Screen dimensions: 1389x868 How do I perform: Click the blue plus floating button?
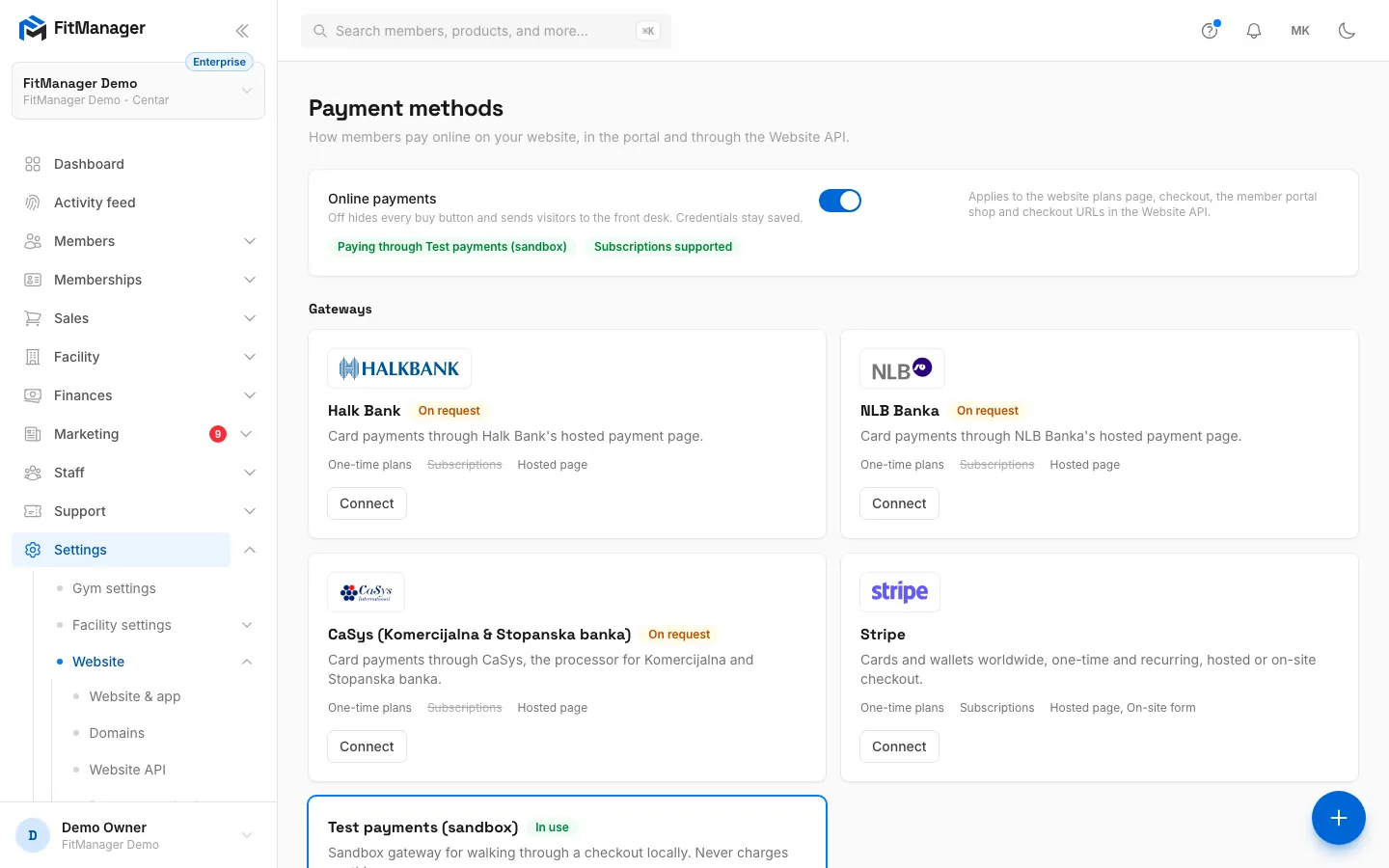1338,818
